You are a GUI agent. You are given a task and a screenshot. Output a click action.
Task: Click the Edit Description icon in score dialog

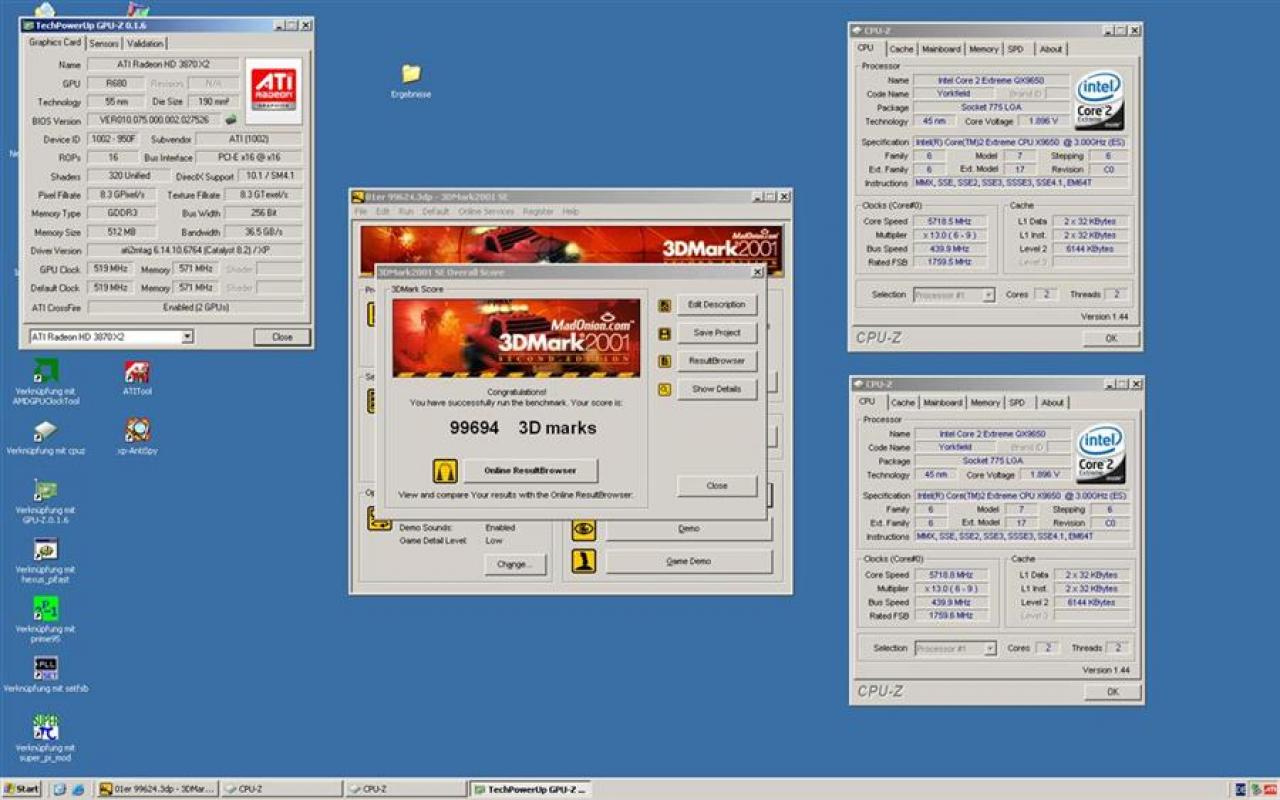click(665, 305)
